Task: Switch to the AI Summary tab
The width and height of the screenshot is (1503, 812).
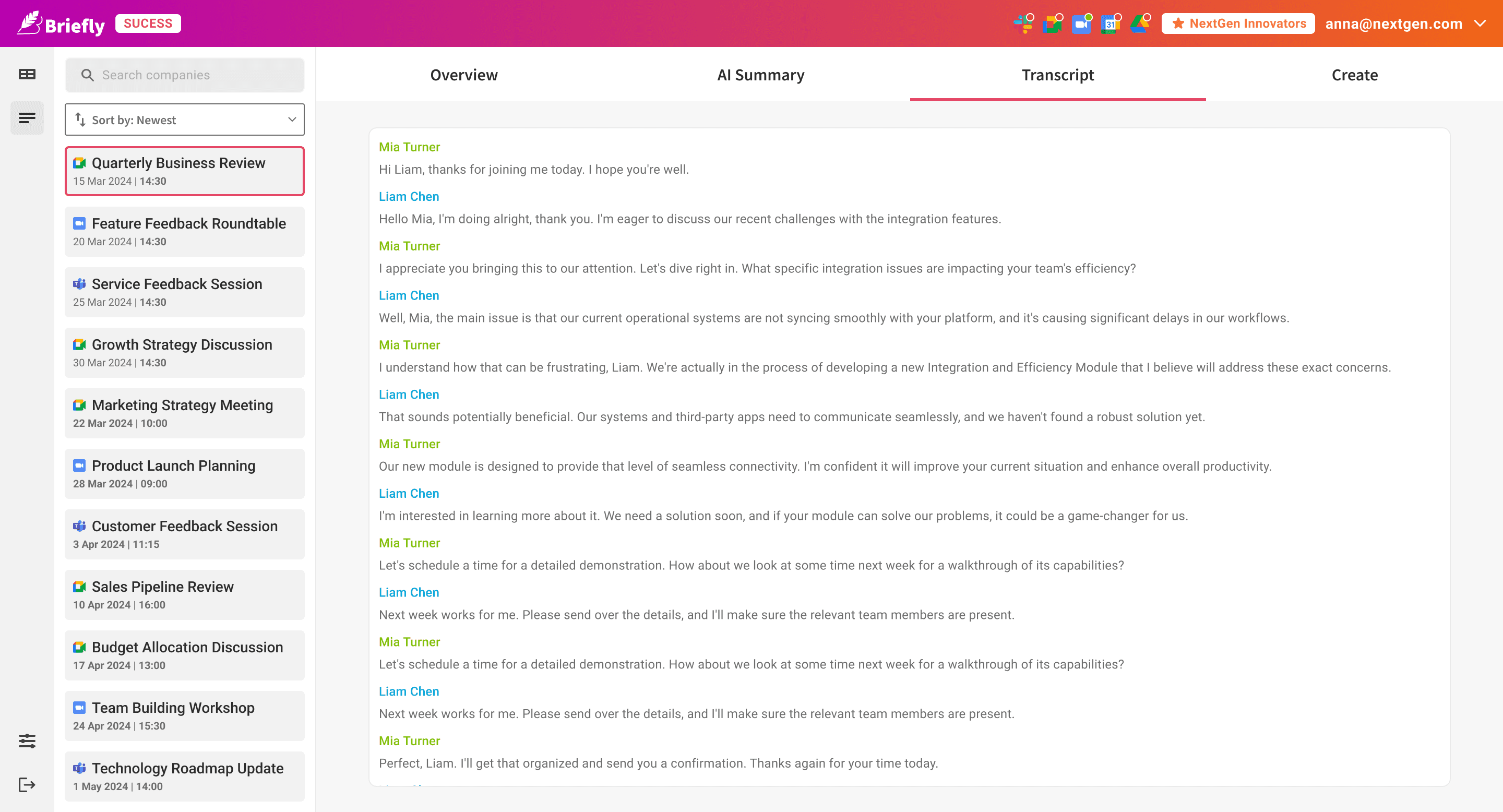Action: point(760,75)
